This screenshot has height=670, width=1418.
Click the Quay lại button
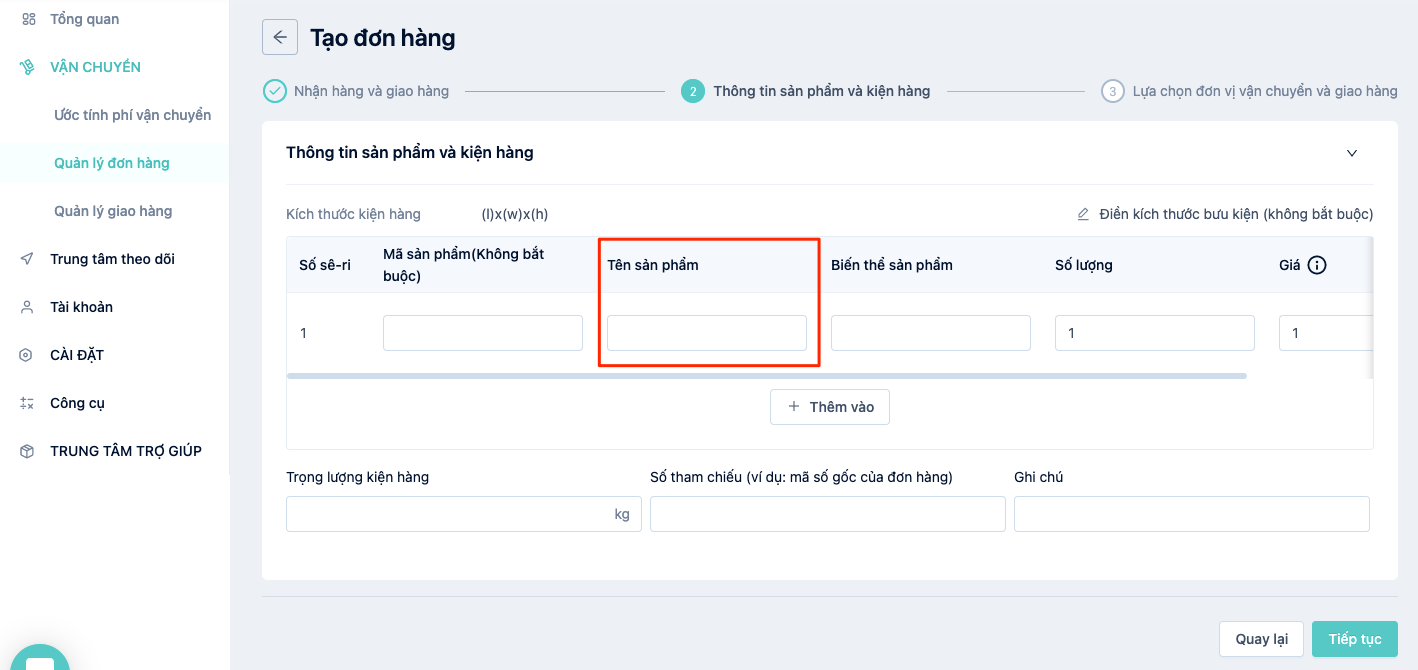(x=1261, y=639)
